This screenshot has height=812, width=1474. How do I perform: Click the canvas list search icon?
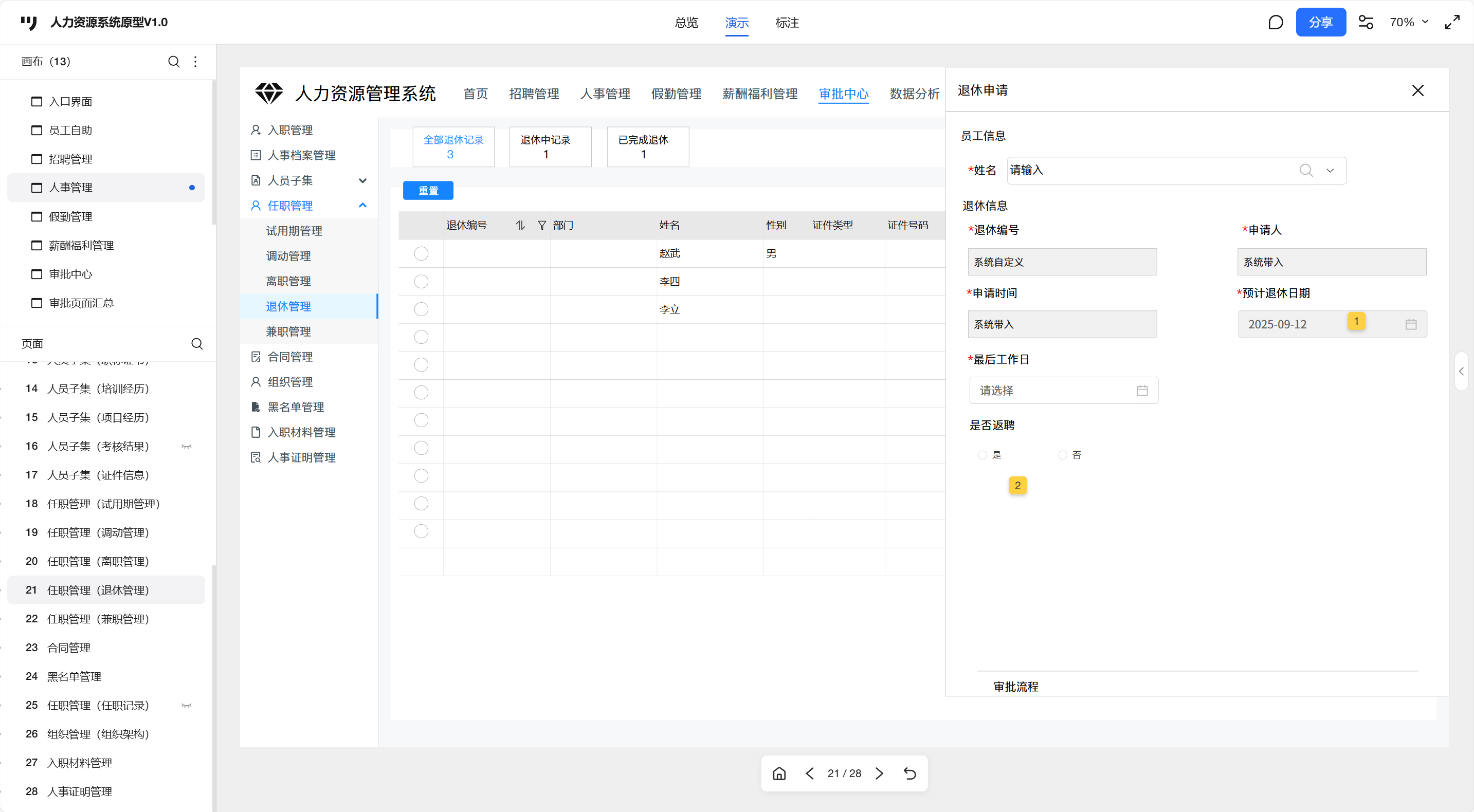point(174,62)
